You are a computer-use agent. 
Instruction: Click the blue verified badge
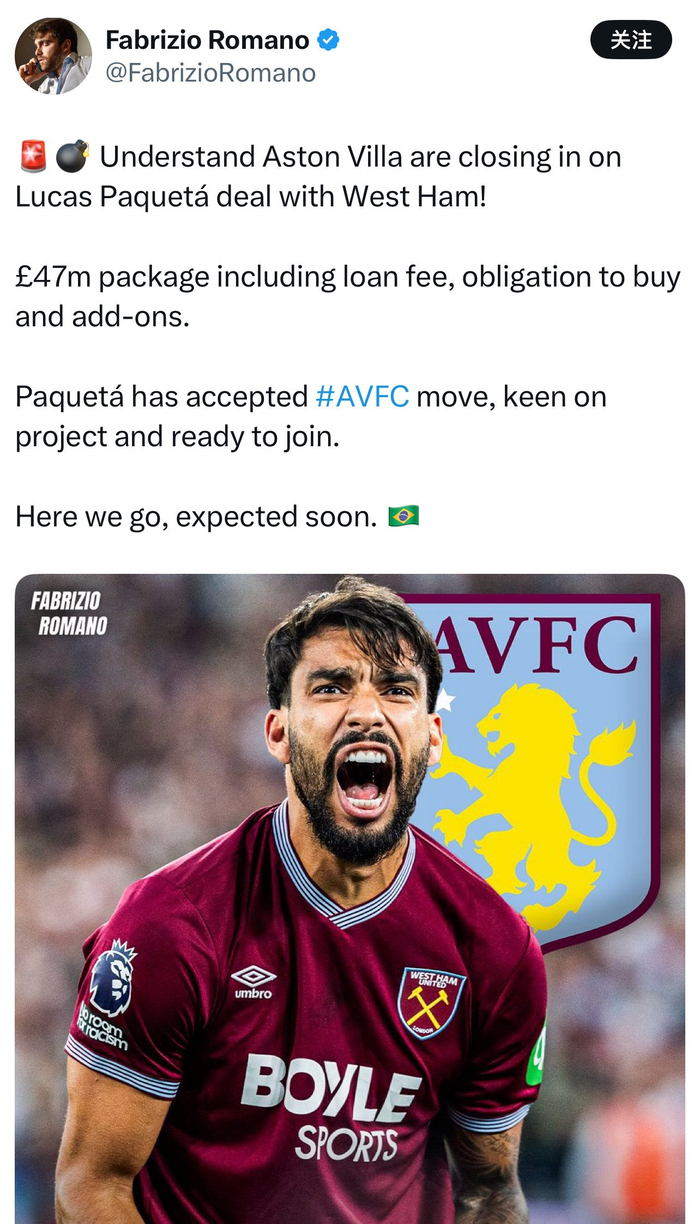[328, 40]
